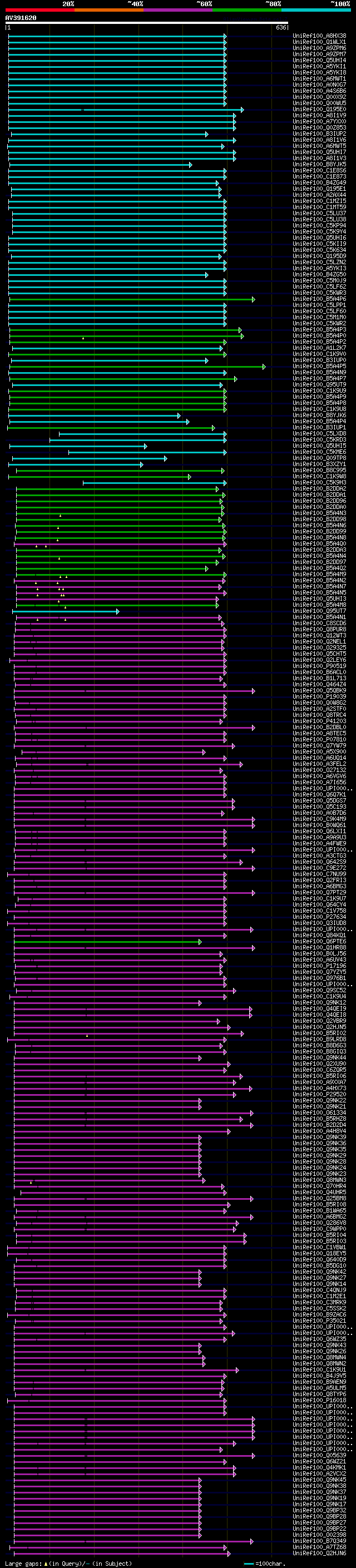Select label UniRef100_B3XZY1
This screenshot has width=356, height=1568.
coord(319,464)
